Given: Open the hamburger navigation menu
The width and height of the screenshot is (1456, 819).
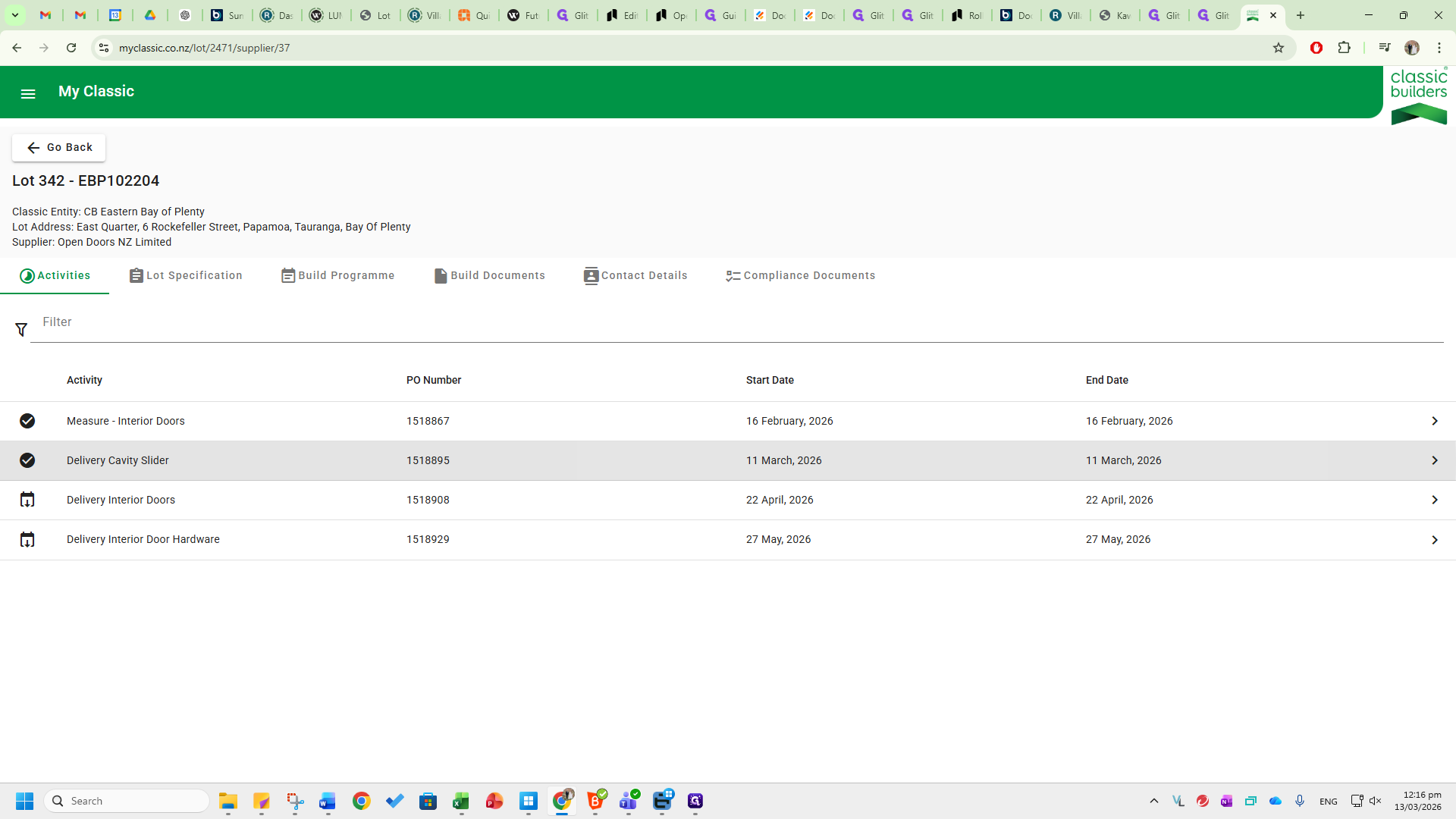Looking at the screenshot, I should pos(28,94).
